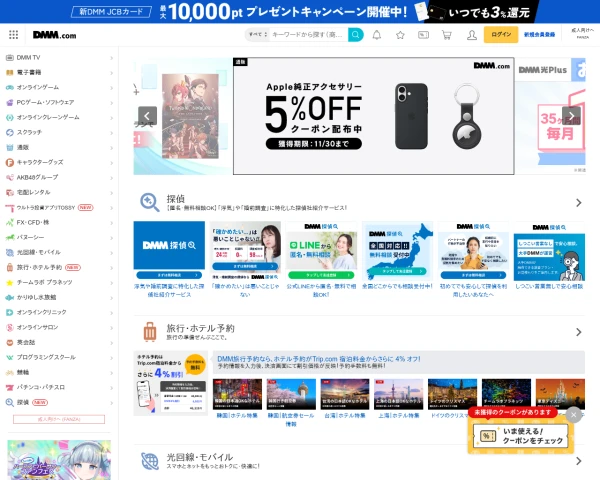
Task: Open オンラインクリニック sidebar item
Action: tap(59, 312)
